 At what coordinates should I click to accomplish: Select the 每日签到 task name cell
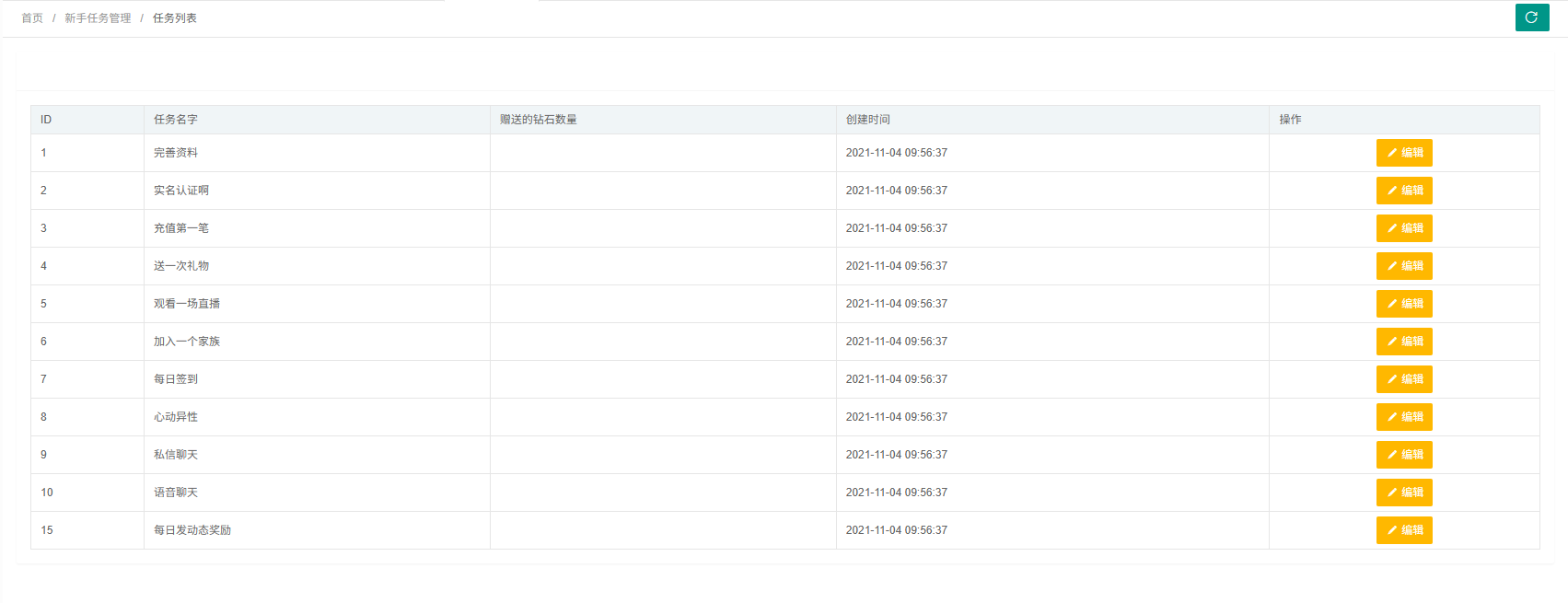[x=176, y=379]
